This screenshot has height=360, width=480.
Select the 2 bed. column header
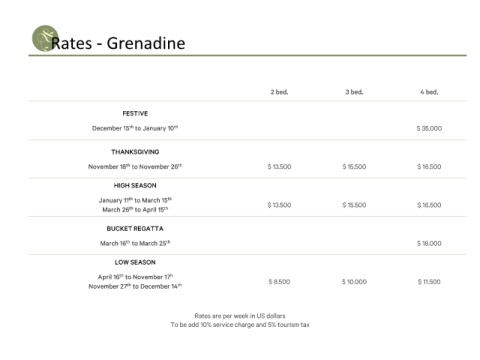(x=279, y=92)
